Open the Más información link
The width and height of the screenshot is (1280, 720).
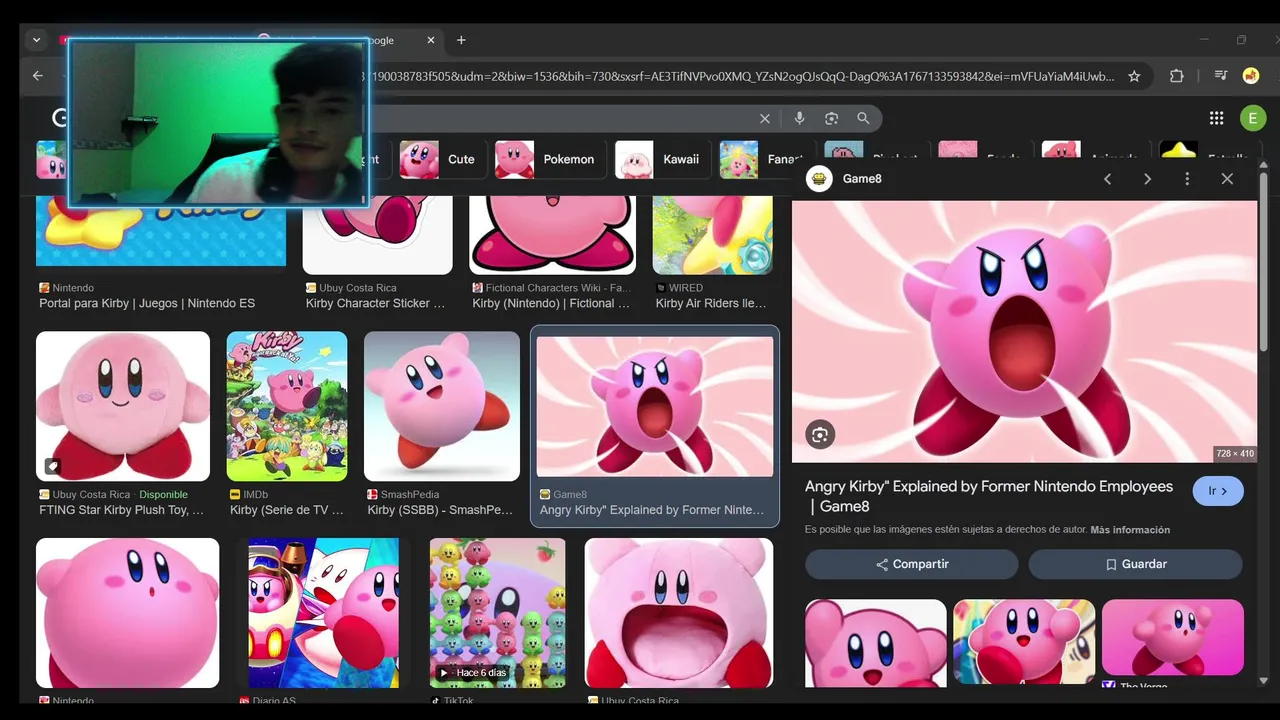[1130, 530]
